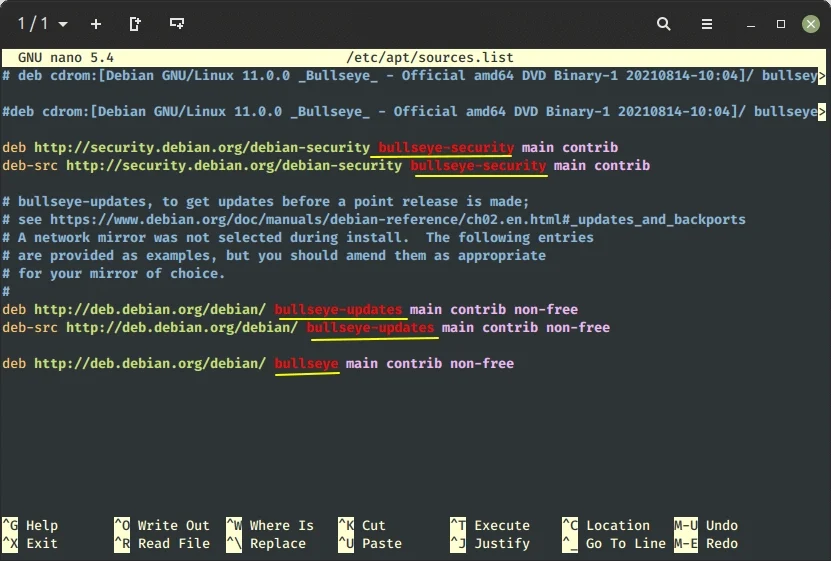Viewport: 831px width, 561px height.
Task: Click the ^T Execute shortcut
Action: (490, 526)
